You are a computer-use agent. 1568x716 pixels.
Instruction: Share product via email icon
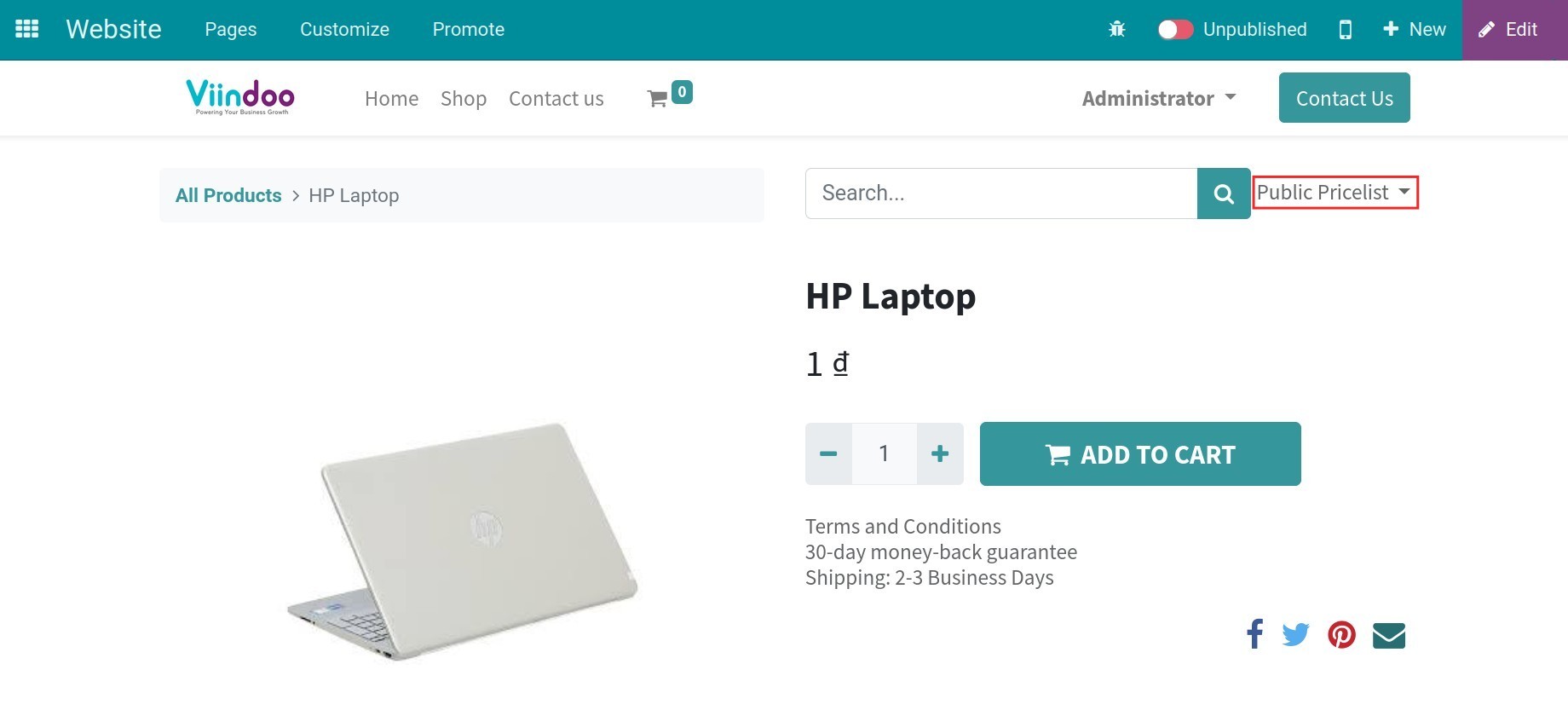pos(1389,635)
